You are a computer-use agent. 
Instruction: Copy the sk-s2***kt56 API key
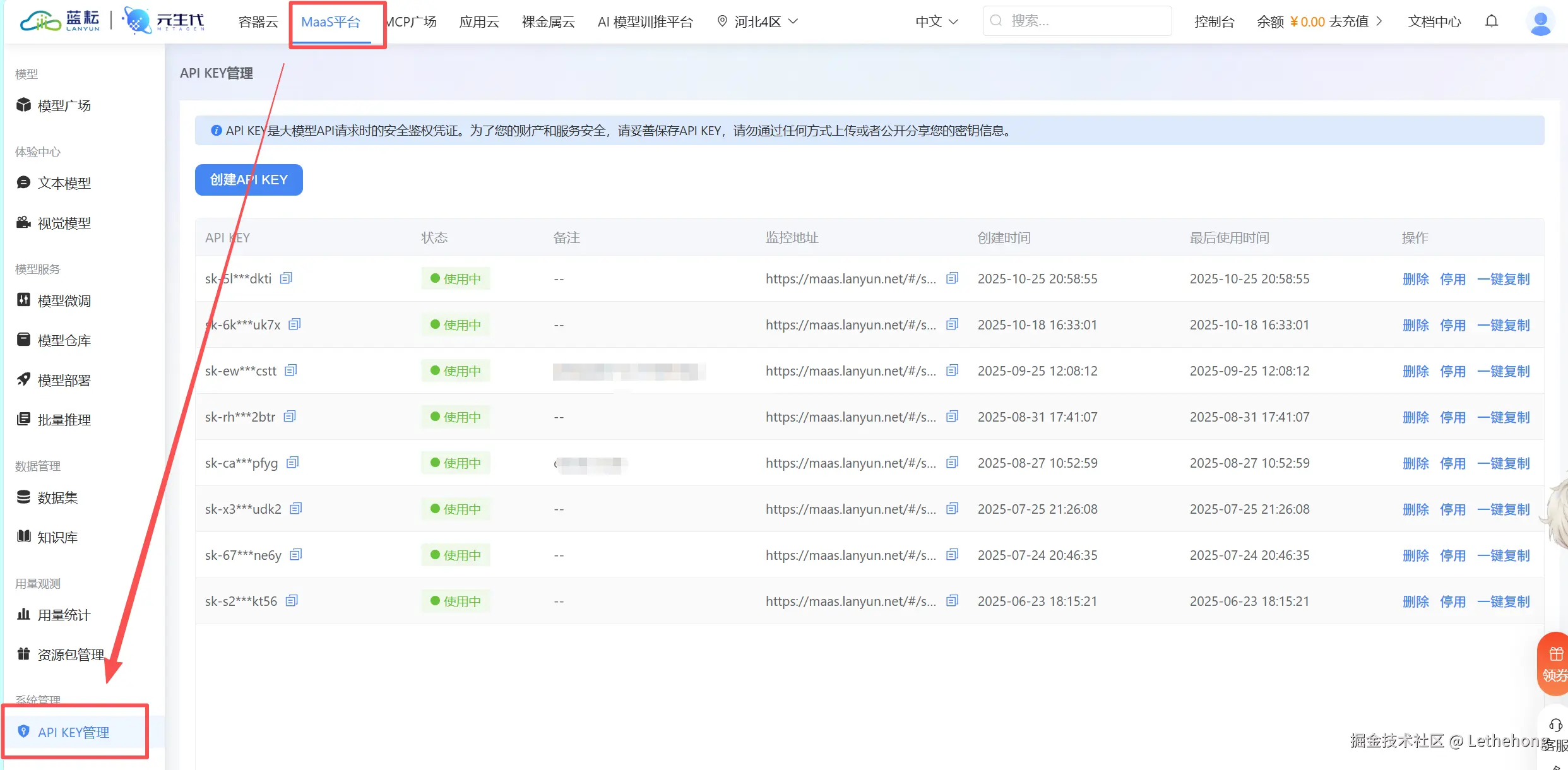tap(292, 601)
